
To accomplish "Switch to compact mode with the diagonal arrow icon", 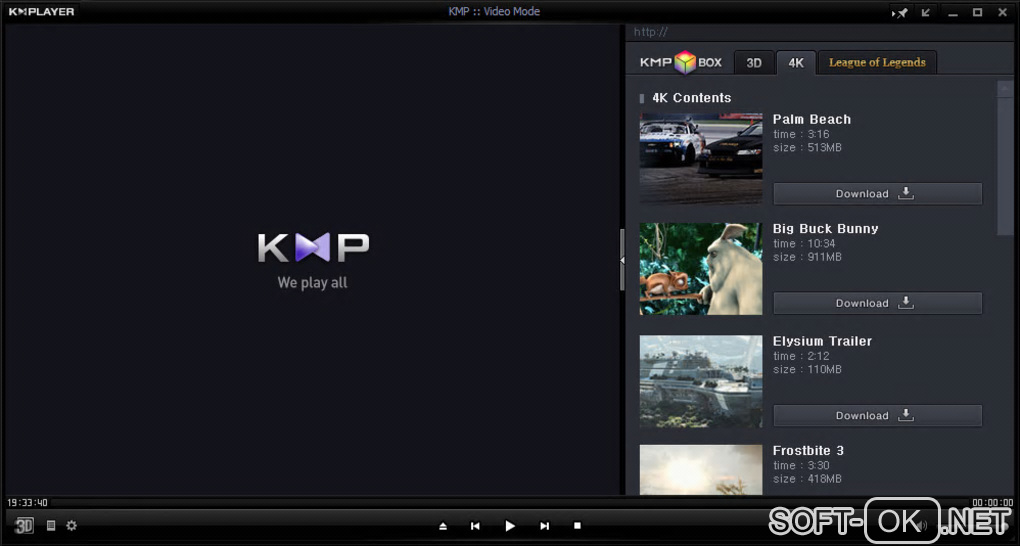I will point(926,12).
